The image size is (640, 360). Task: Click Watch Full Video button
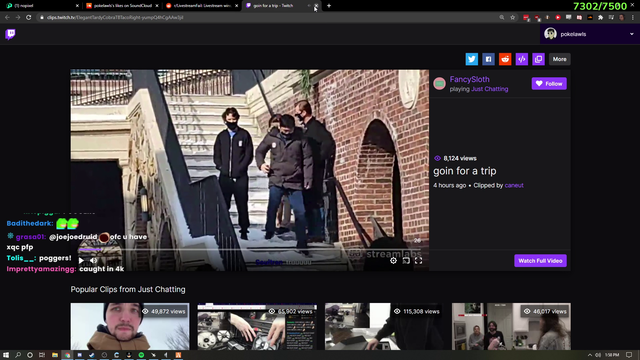pyautogui.click(x=540, y=260)
